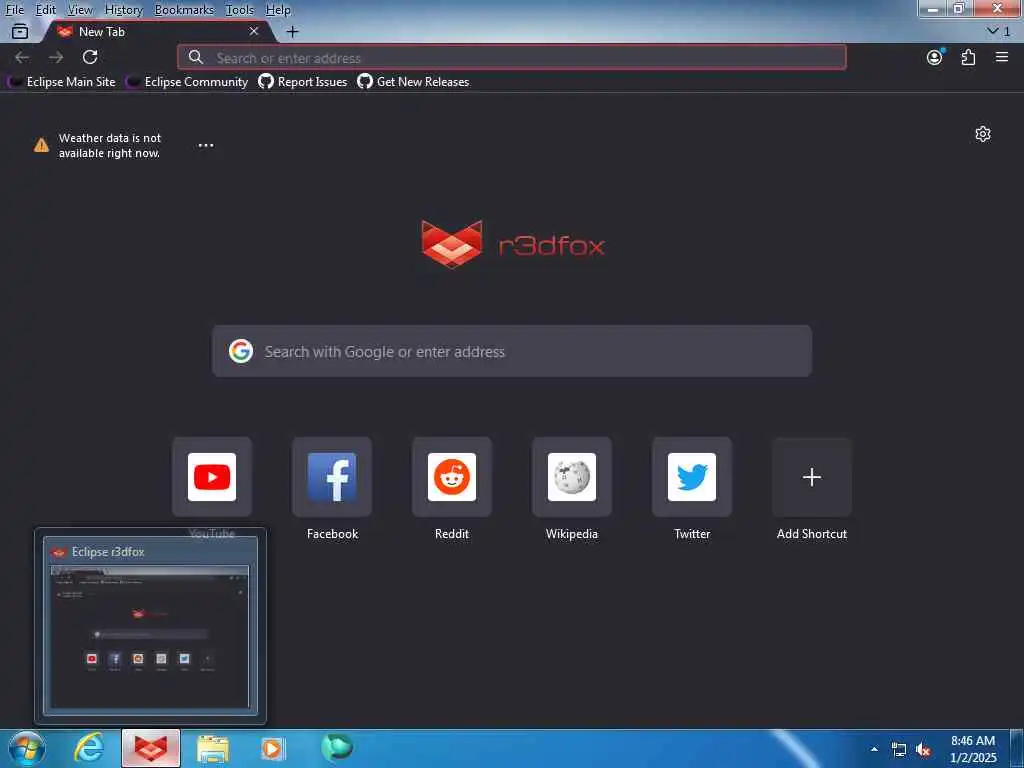The height and width of the screenshot is (768, 1024).
Task: Click the green bird app taskbar icon
Action: point(337,747)
